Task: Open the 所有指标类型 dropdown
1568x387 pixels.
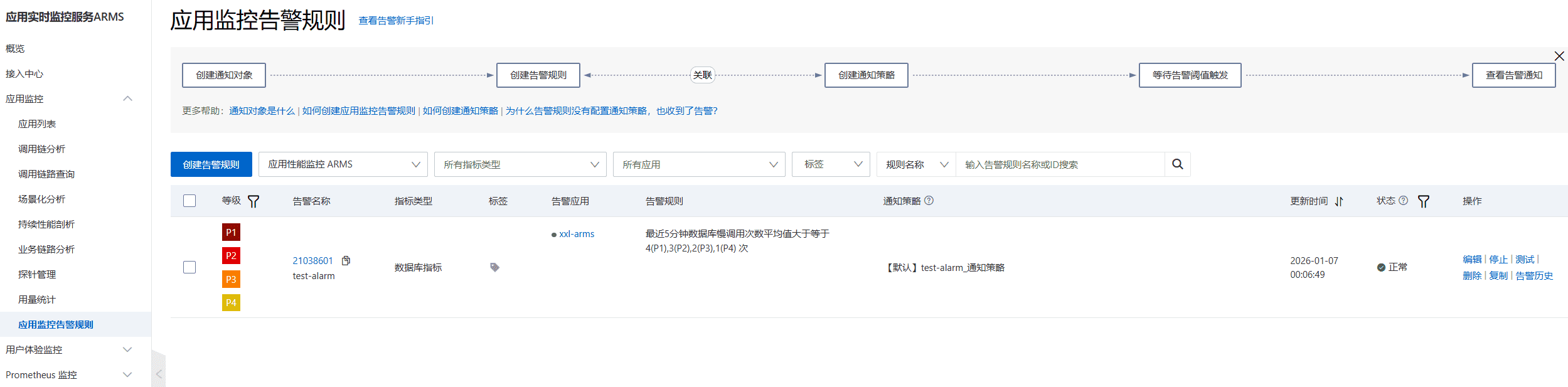Action: (x=520, y=164)
